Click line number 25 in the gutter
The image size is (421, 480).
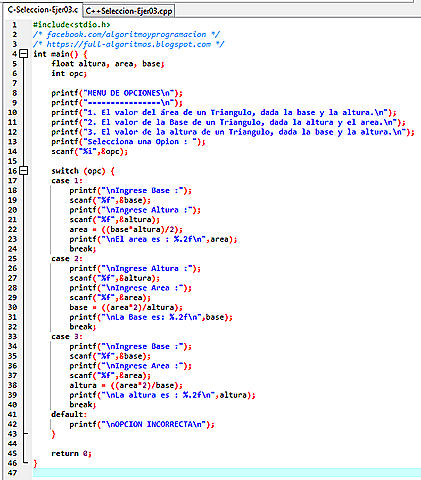12,259
